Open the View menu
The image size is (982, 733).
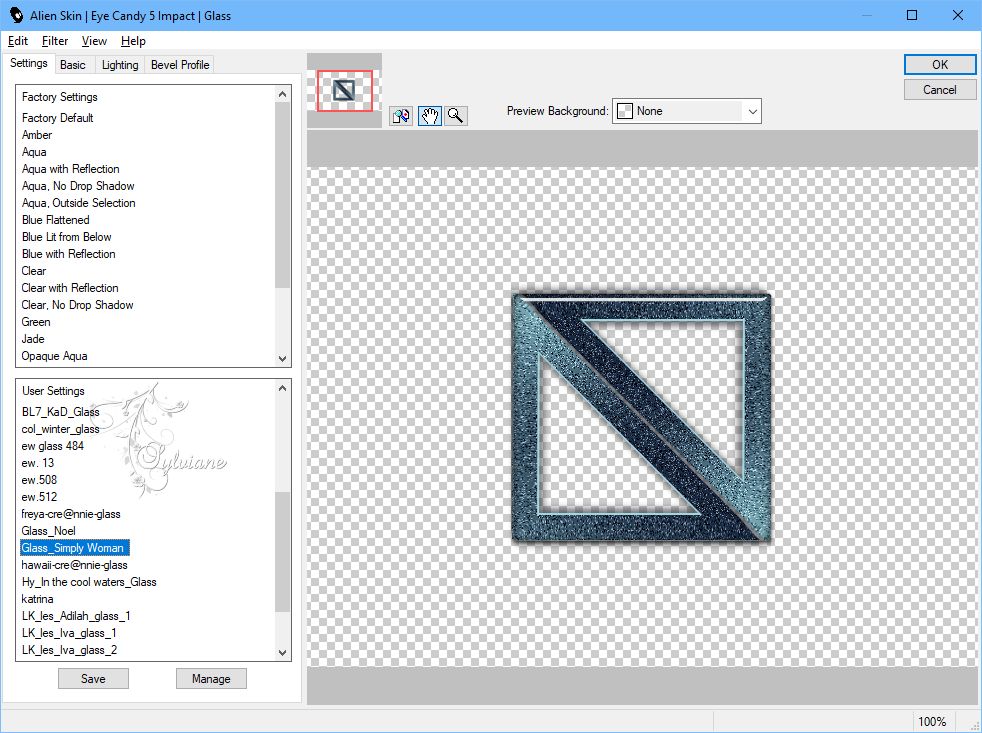[x=94, y=41]
